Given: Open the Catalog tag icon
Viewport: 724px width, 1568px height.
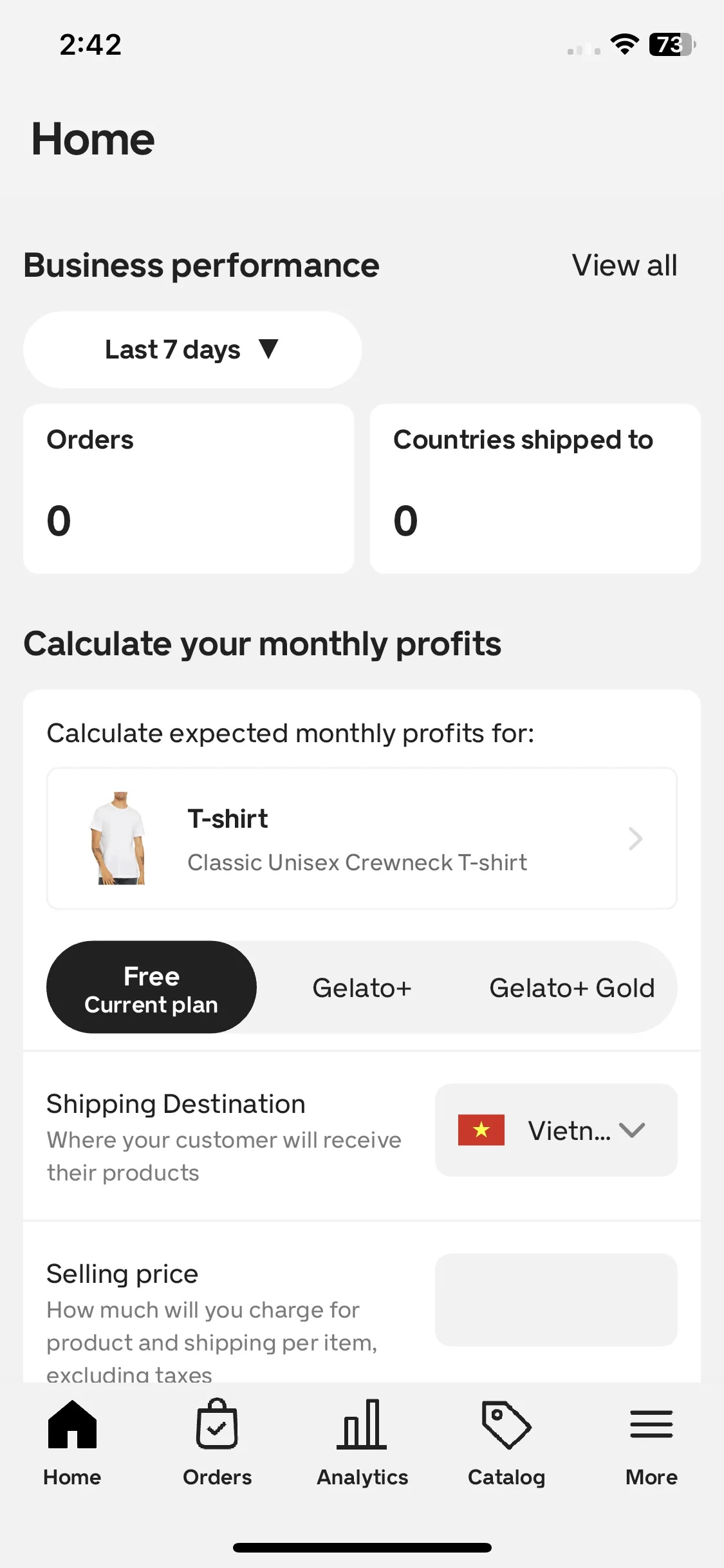Looking at the screenshot, I should [x=506, y=1424].
